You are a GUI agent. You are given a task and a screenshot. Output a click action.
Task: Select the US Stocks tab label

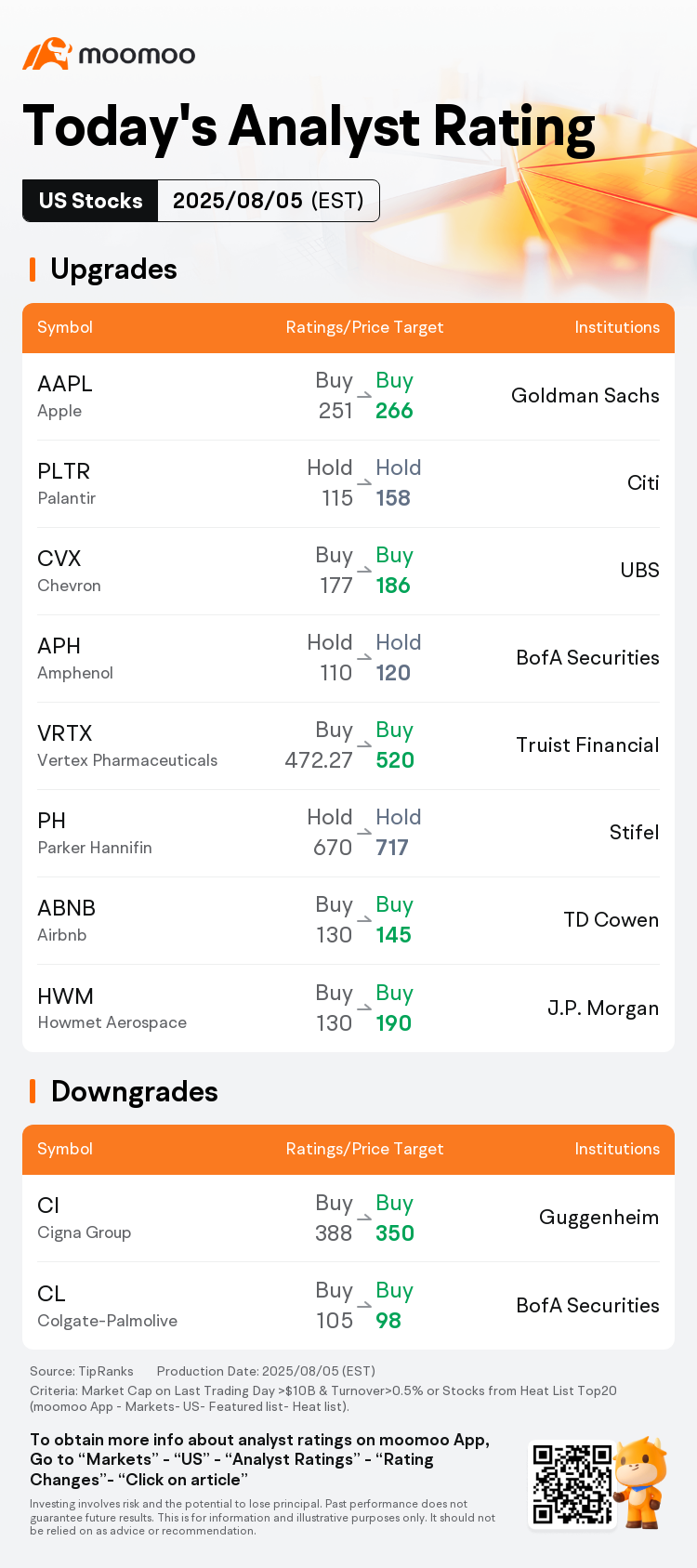[x=90, y=201]
